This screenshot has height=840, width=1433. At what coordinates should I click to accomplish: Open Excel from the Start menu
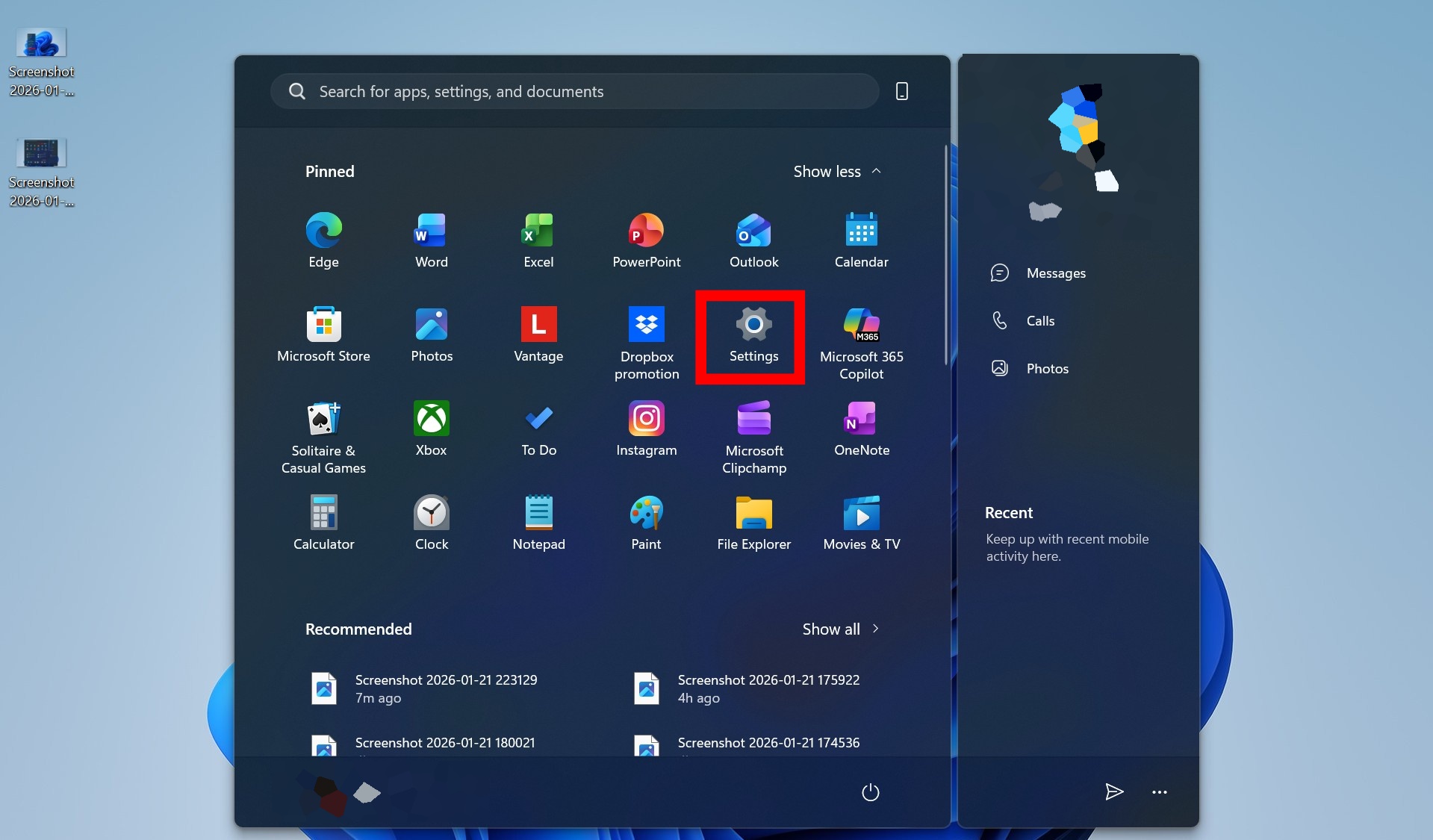(x=538, y=240)
